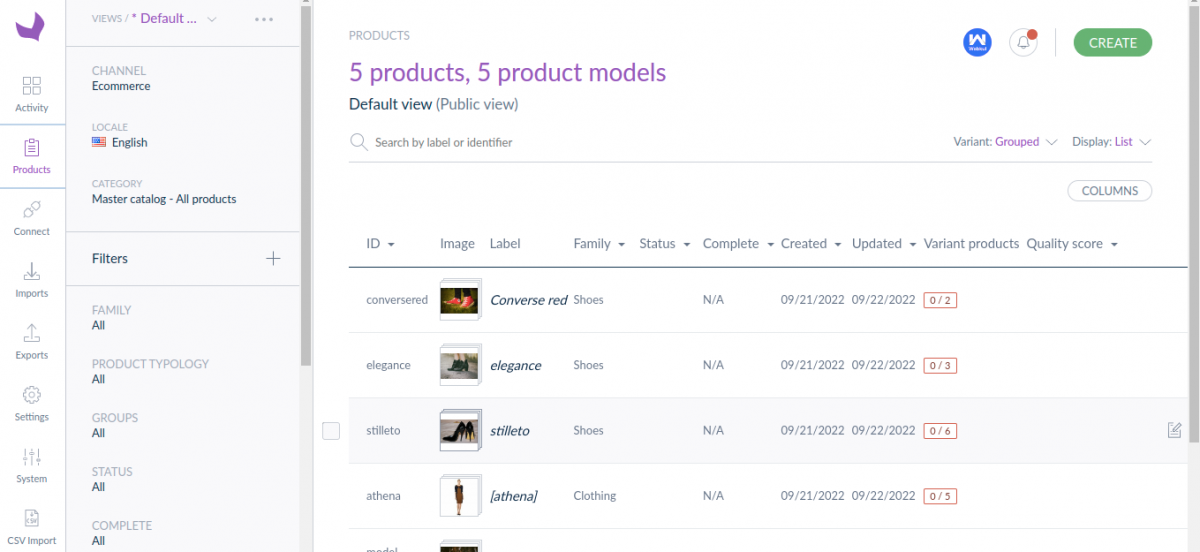This screenshot has width=1200, height=552.
Task: Click the Akeneo purple logo
Action: 32,27
